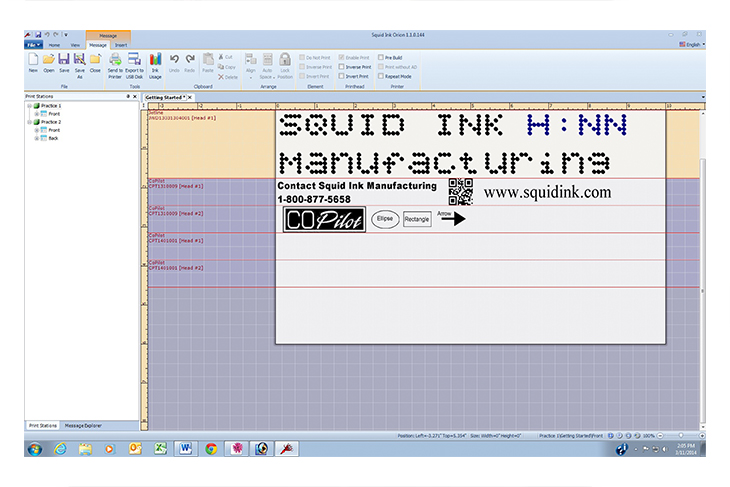Open the Ink Usage tool
Viewport: 730px width, 487px height.
point(155,61)
